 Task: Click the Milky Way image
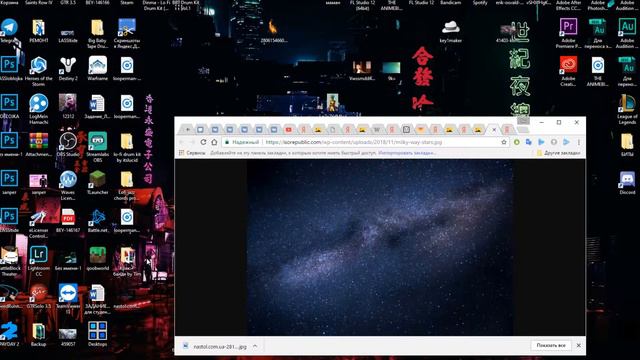click(x=380, y=247)
